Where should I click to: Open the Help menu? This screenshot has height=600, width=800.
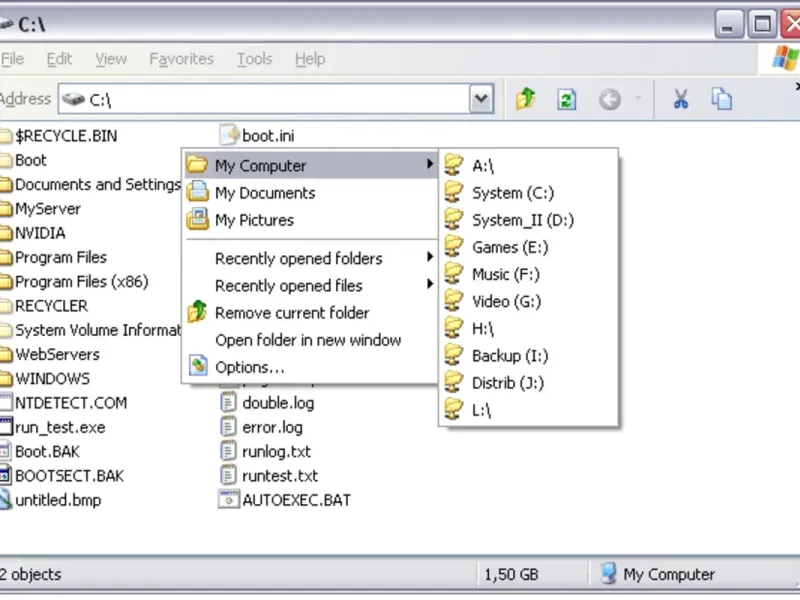(310, 59)
